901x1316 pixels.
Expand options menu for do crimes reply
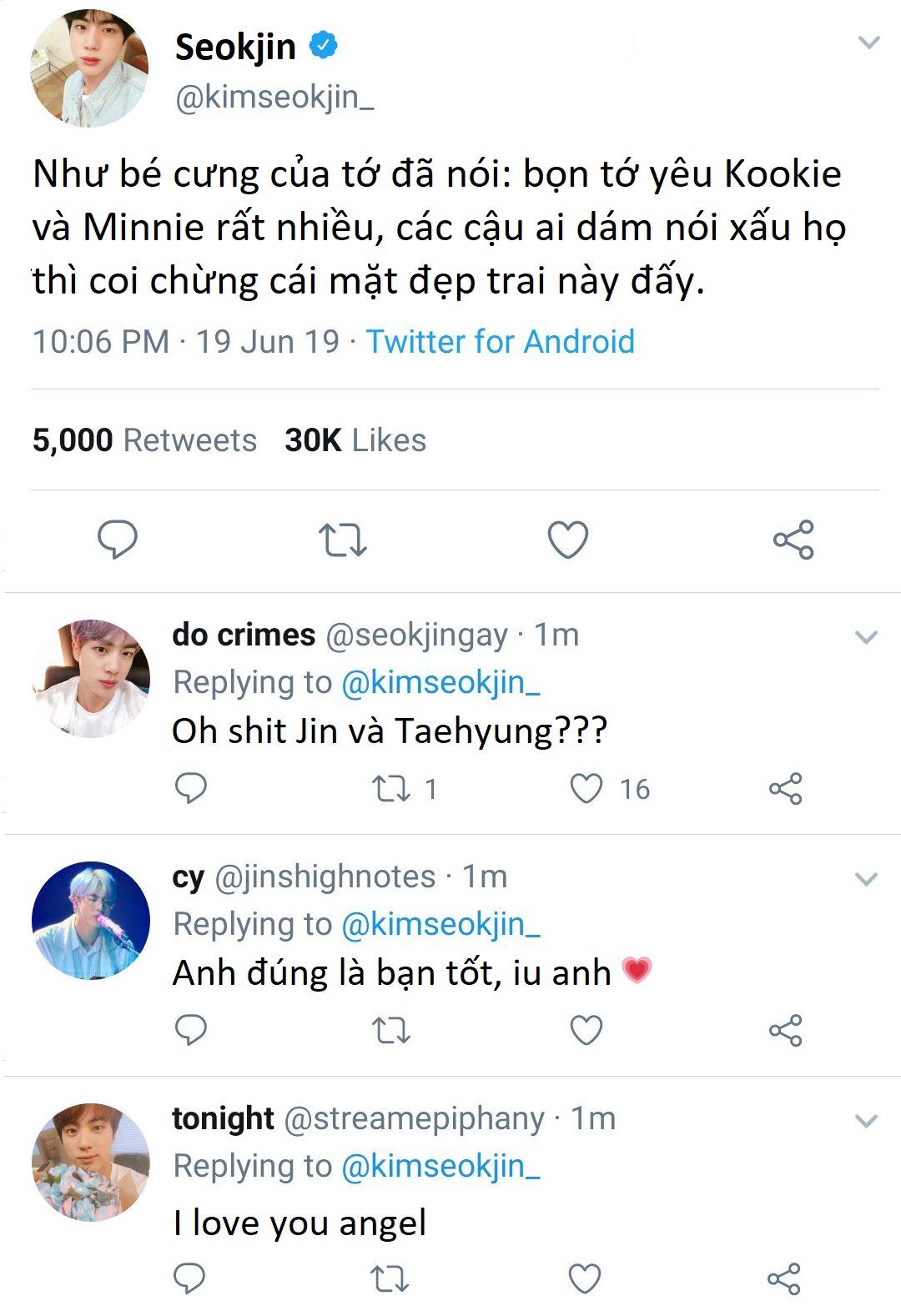[867, 638]
